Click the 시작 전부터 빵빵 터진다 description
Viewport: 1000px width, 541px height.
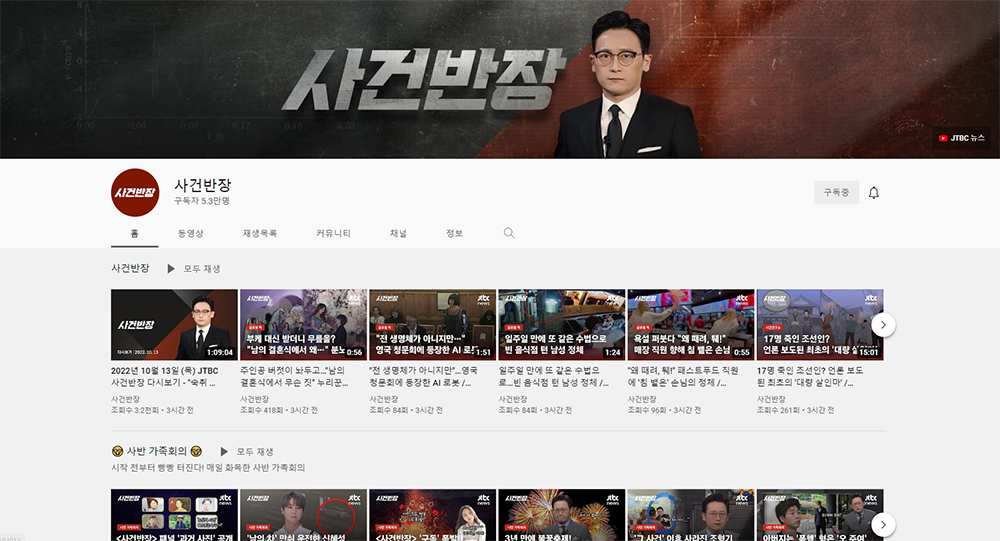208,468
